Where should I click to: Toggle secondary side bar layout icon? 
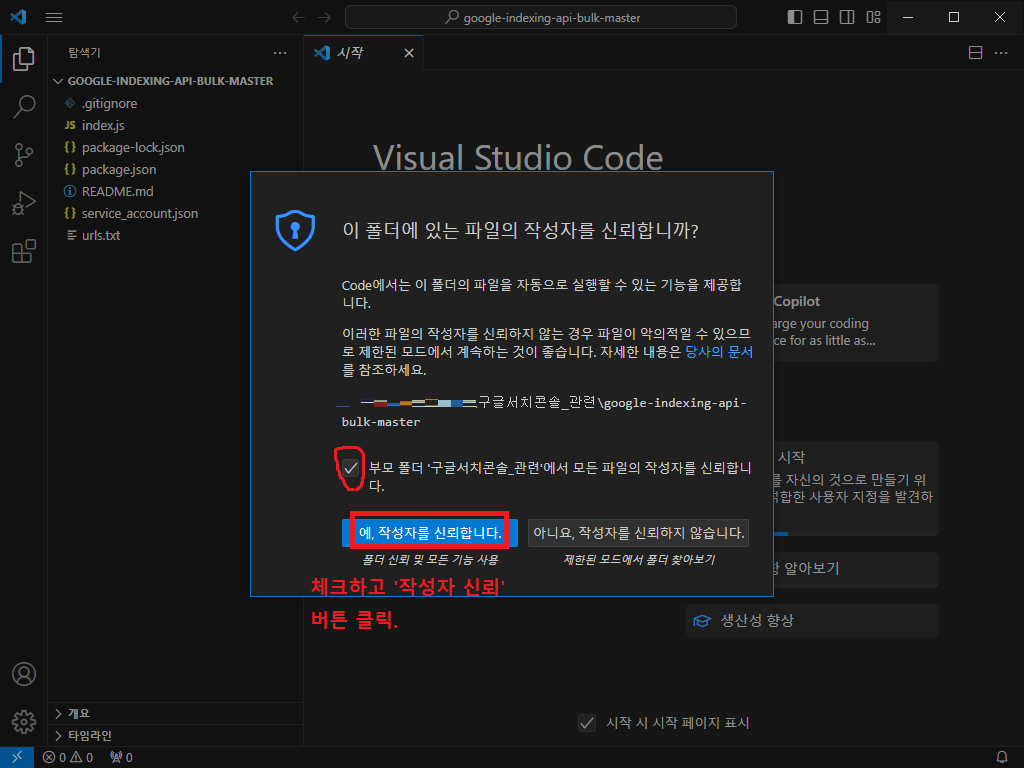(847, 18)
